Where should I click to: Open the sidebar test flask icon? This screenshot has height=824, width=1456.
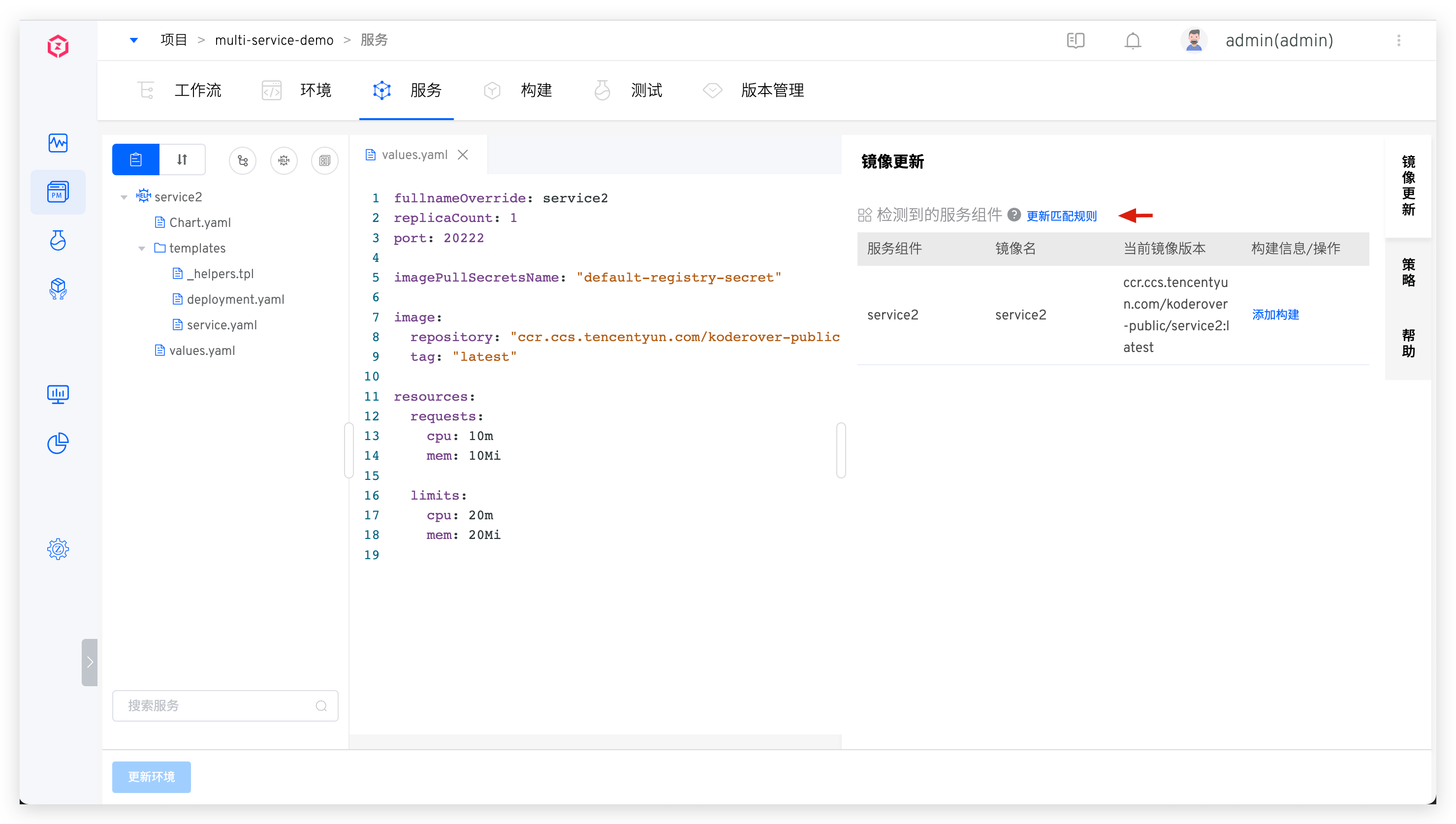(x=58, y=241)
